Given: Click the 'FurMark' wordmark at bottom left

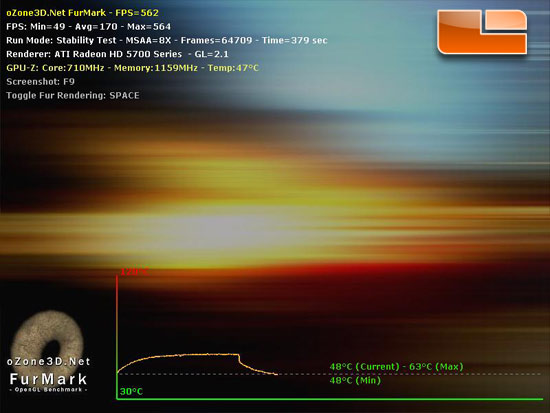Looking at the screenshot, I should click(48, 379).
